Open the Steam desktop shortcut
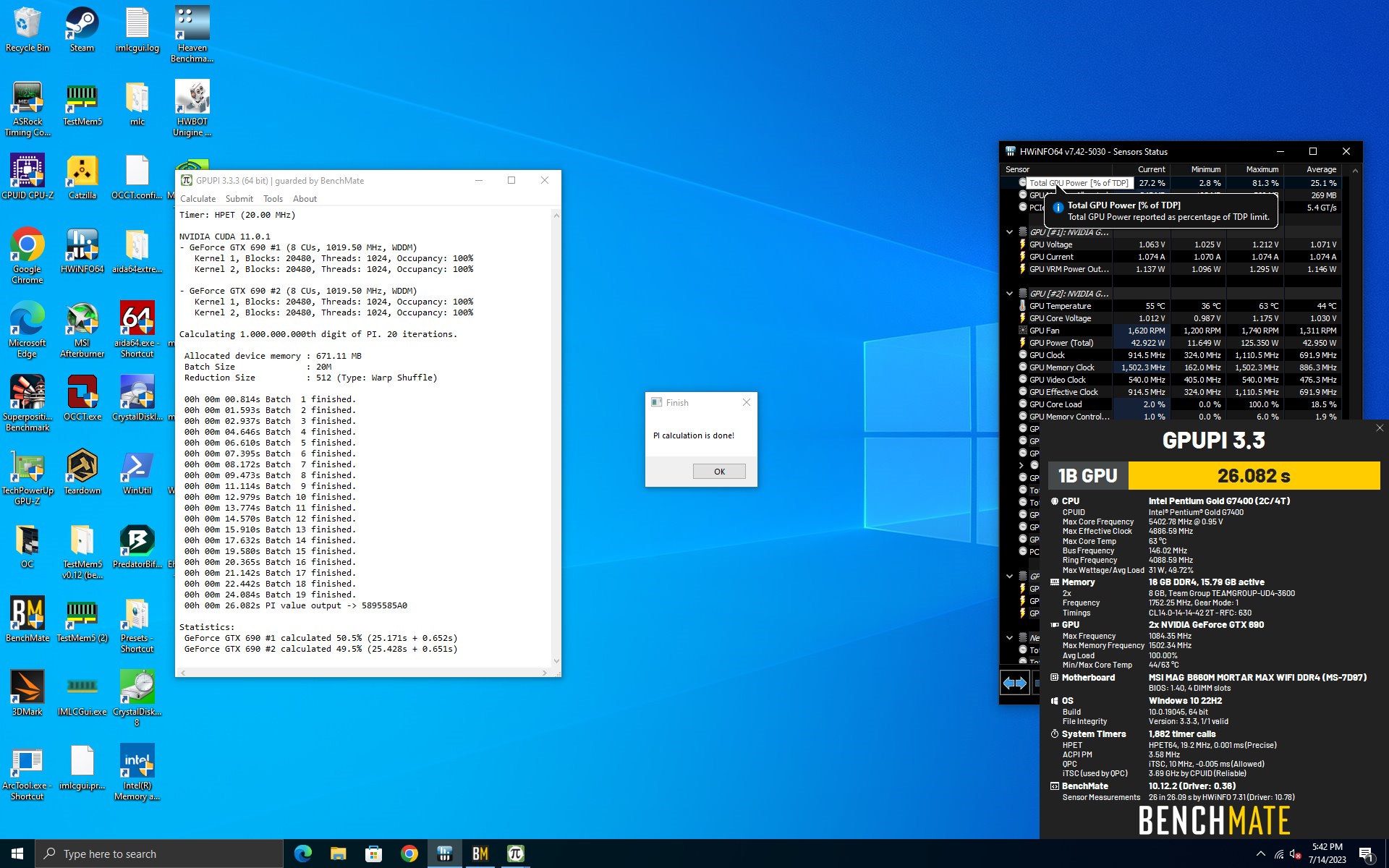Viewport: 1389px width, 868px height. click(82, 30)
